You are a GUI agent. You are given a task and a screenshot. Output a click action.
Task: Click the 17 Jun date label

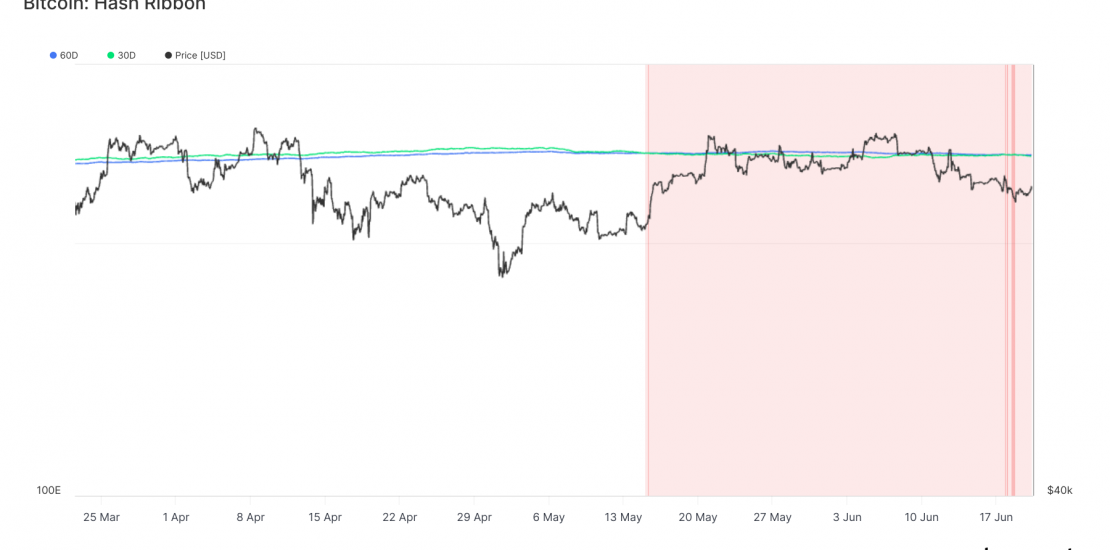pyautogui.click(x=996, y=517)
